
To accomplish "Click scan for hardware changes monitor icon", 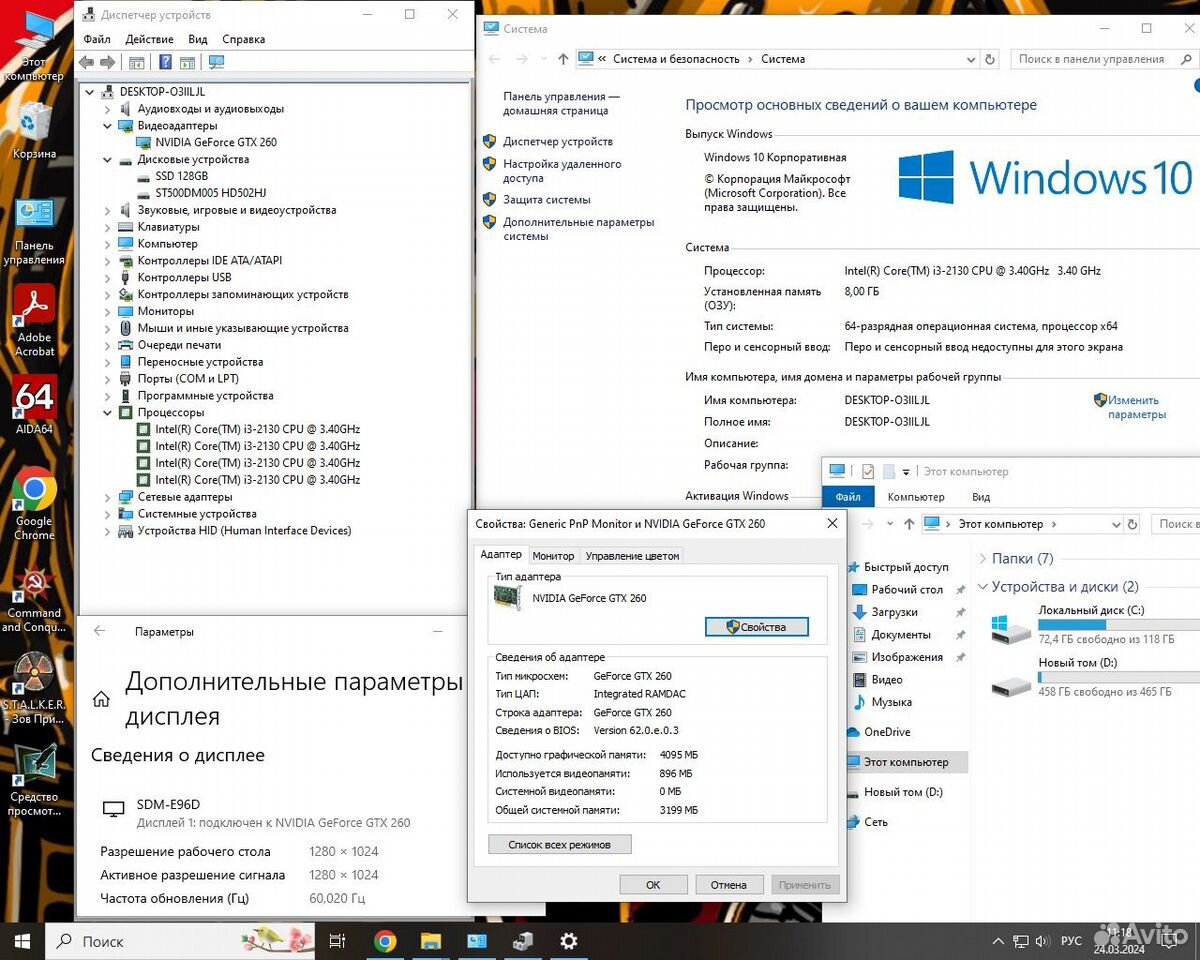I will [216, 62].
